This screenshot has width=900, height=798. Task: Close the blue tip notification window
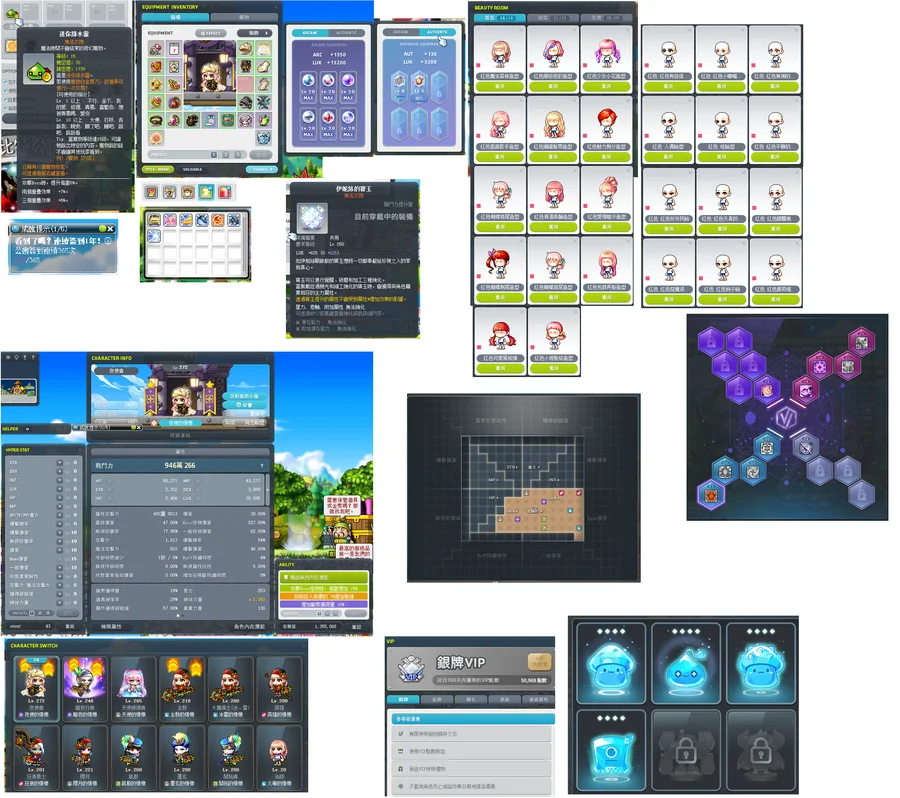tap(111, 229)
